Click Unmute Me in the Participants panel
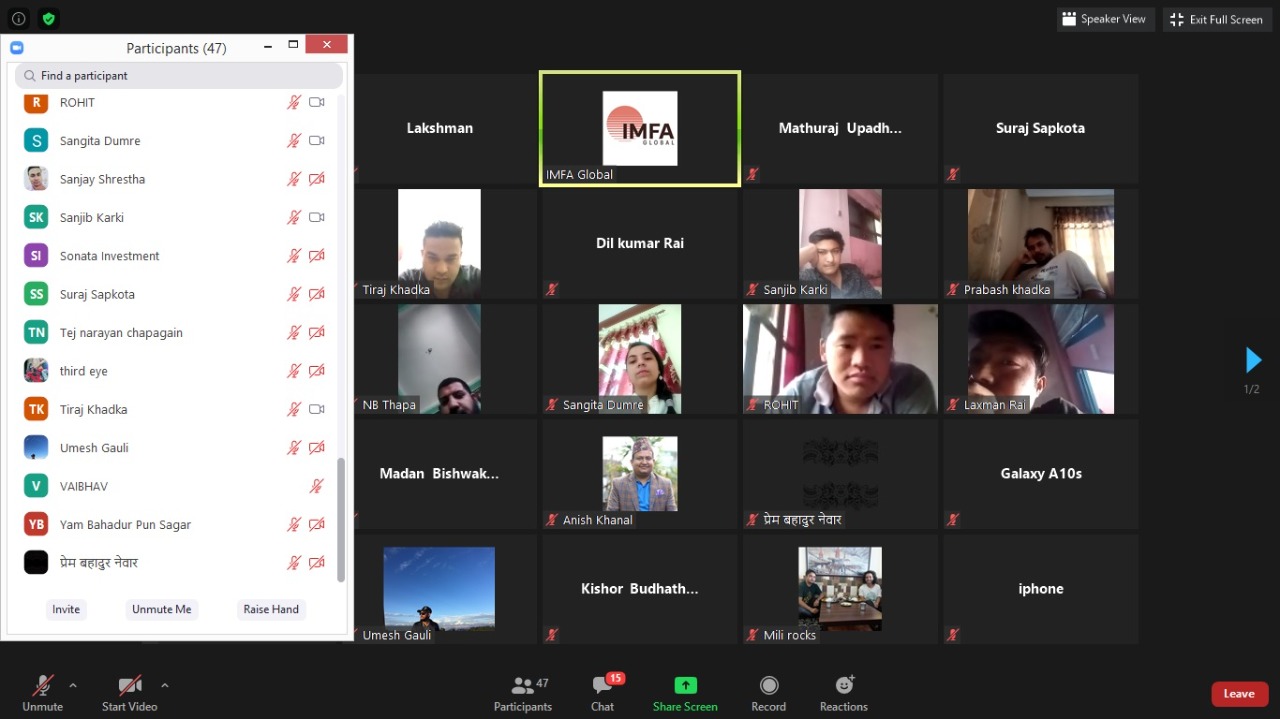 tap(161, 609)
